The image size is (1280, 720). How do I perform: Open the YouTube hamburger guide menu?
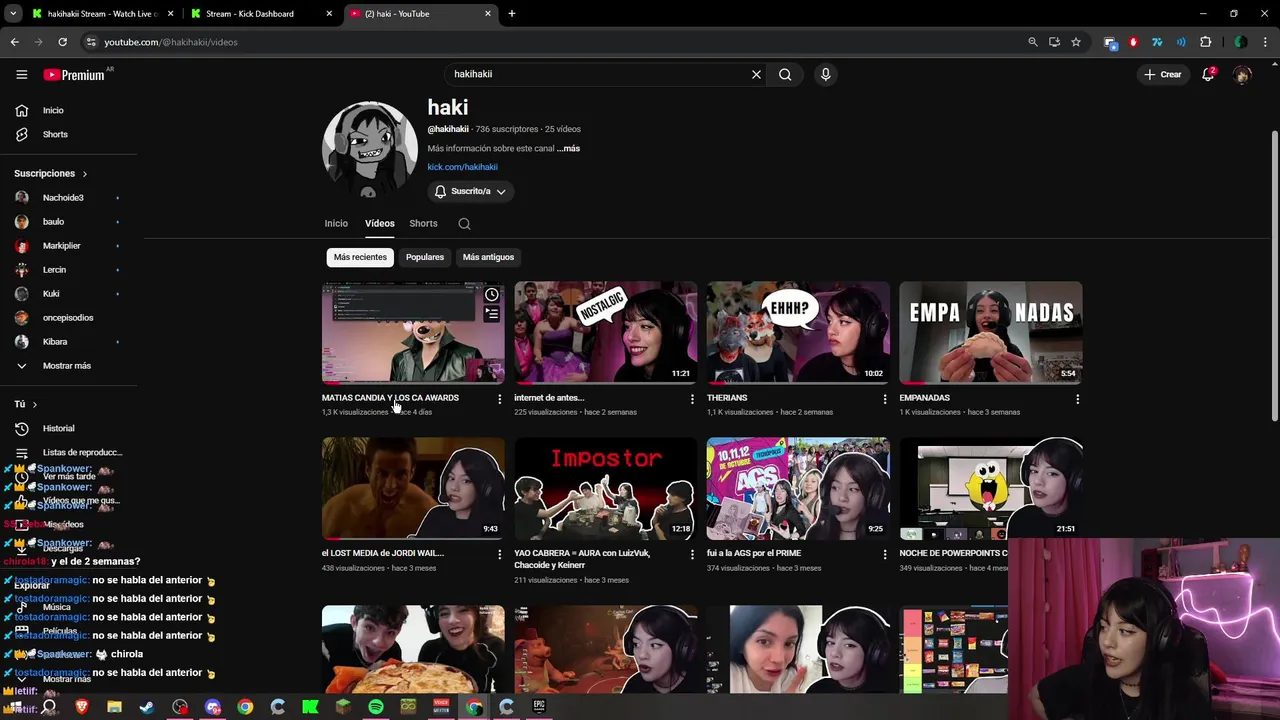21,74
